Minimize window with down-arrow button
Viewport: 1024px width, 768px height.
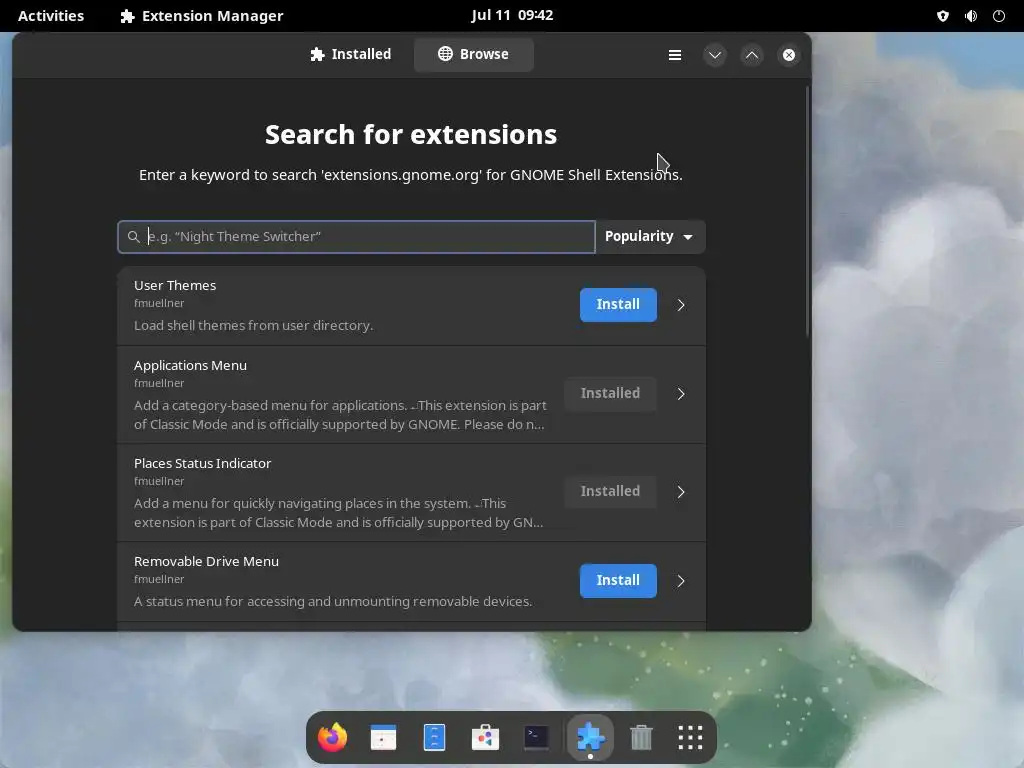(x=715, y=55)
